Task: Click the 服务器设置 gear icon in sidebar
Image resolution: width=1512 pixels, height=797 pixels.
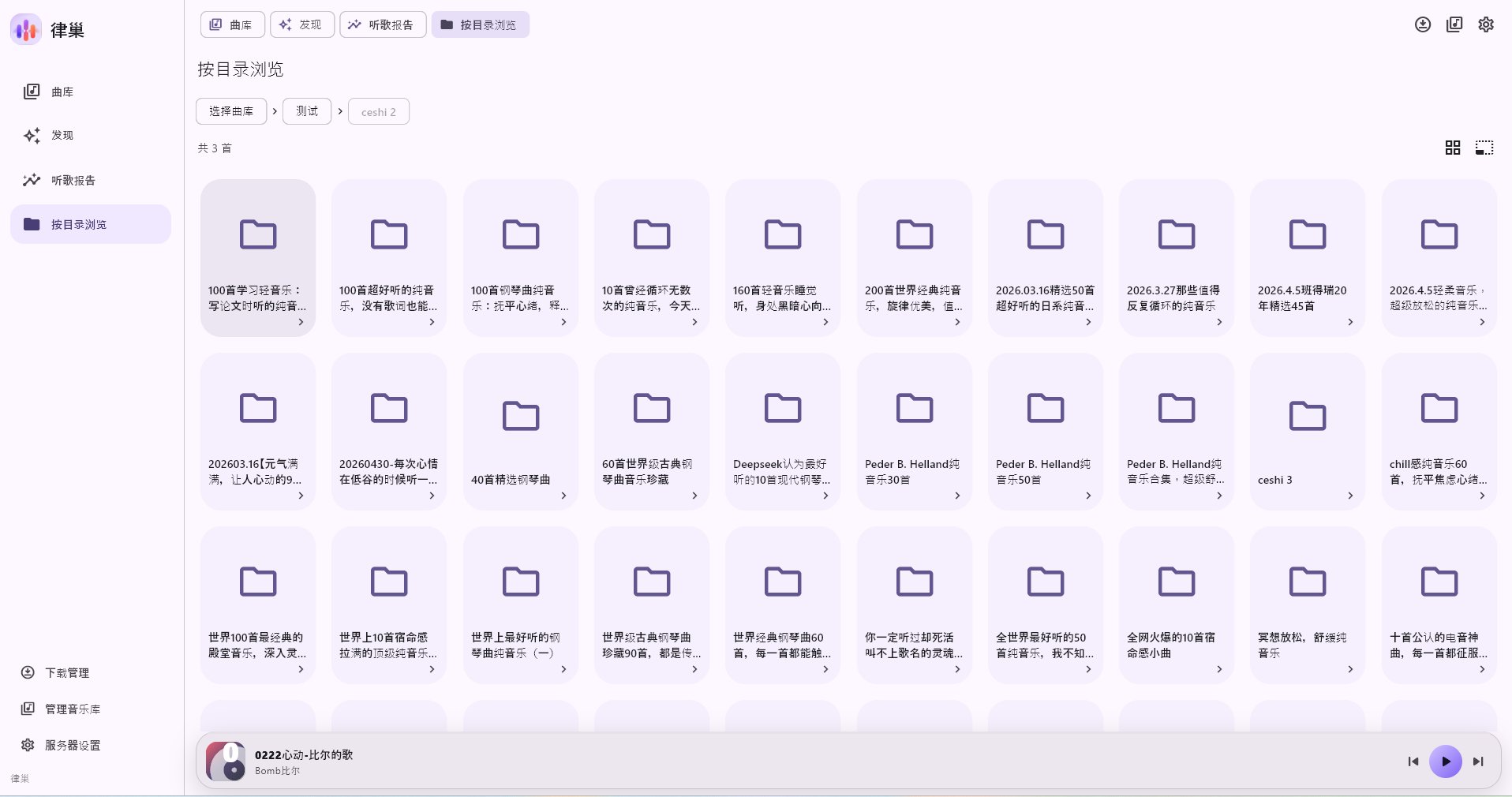Action: 28,745
